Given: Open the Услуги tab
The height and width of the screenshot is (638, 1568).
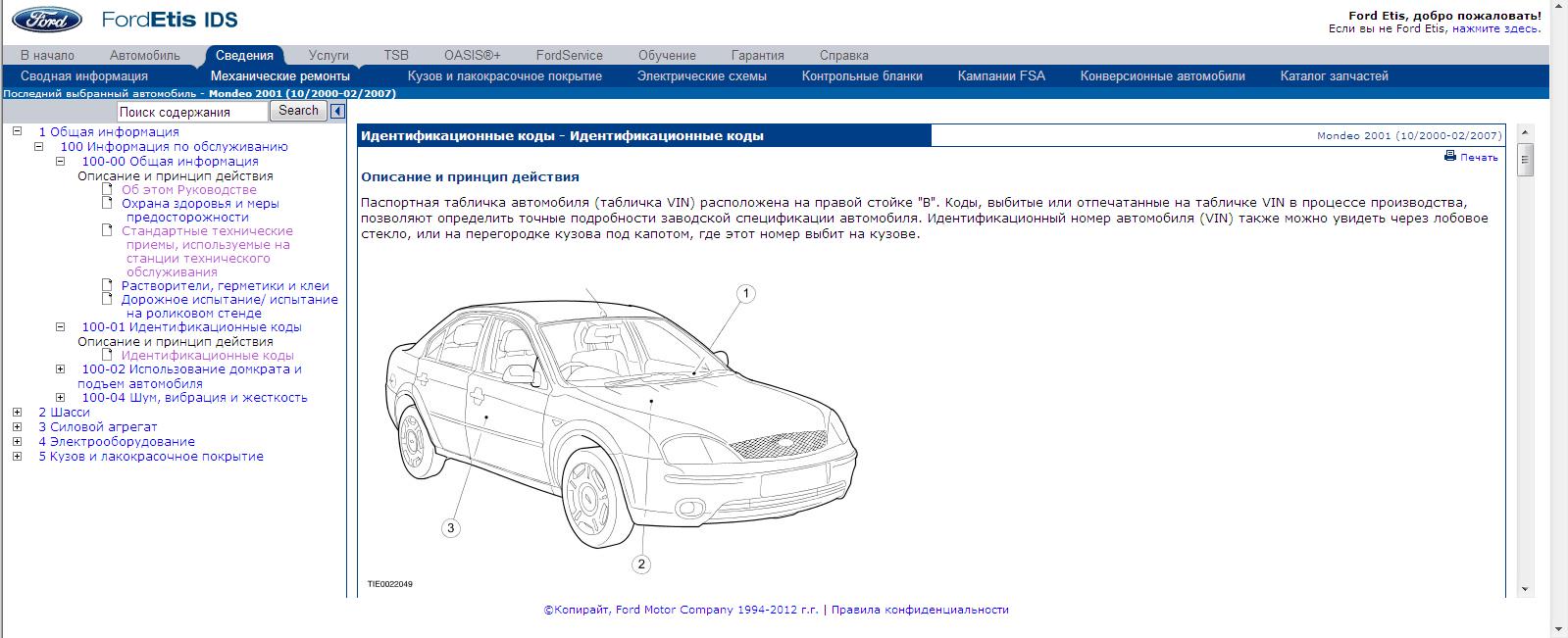Looking at the screenshot, I should click(x=329, y=55).
